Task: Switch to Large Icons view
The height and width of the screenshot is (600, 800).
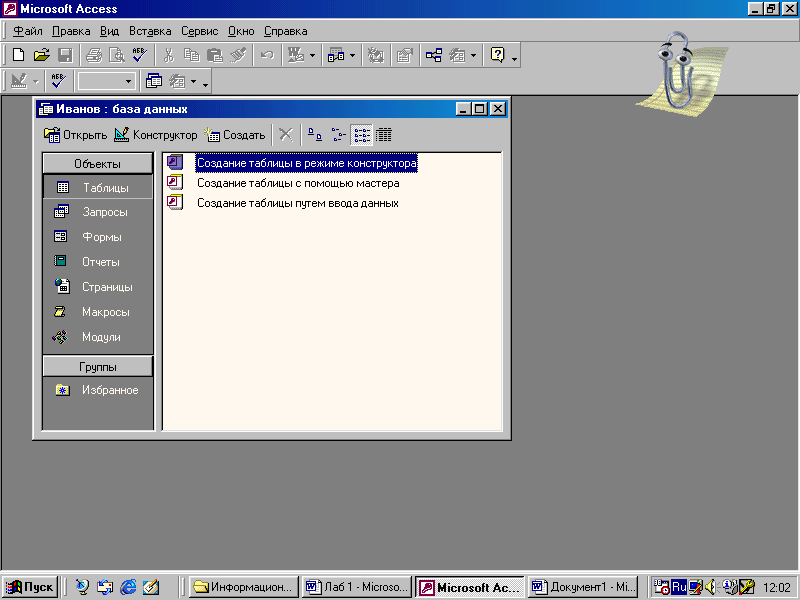Action: [315, 135]
